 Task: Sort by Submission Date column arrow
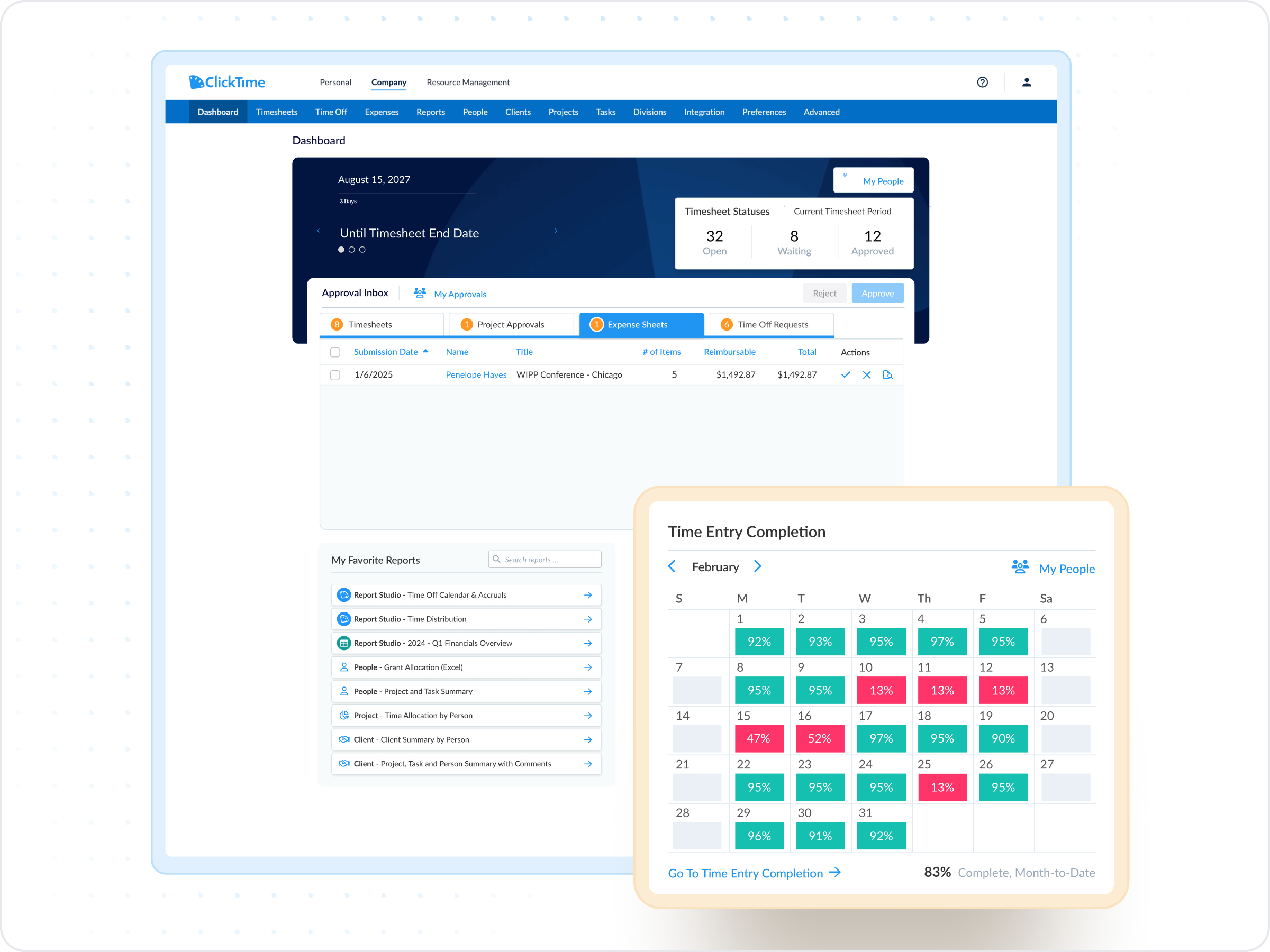[x=425, y=351]
